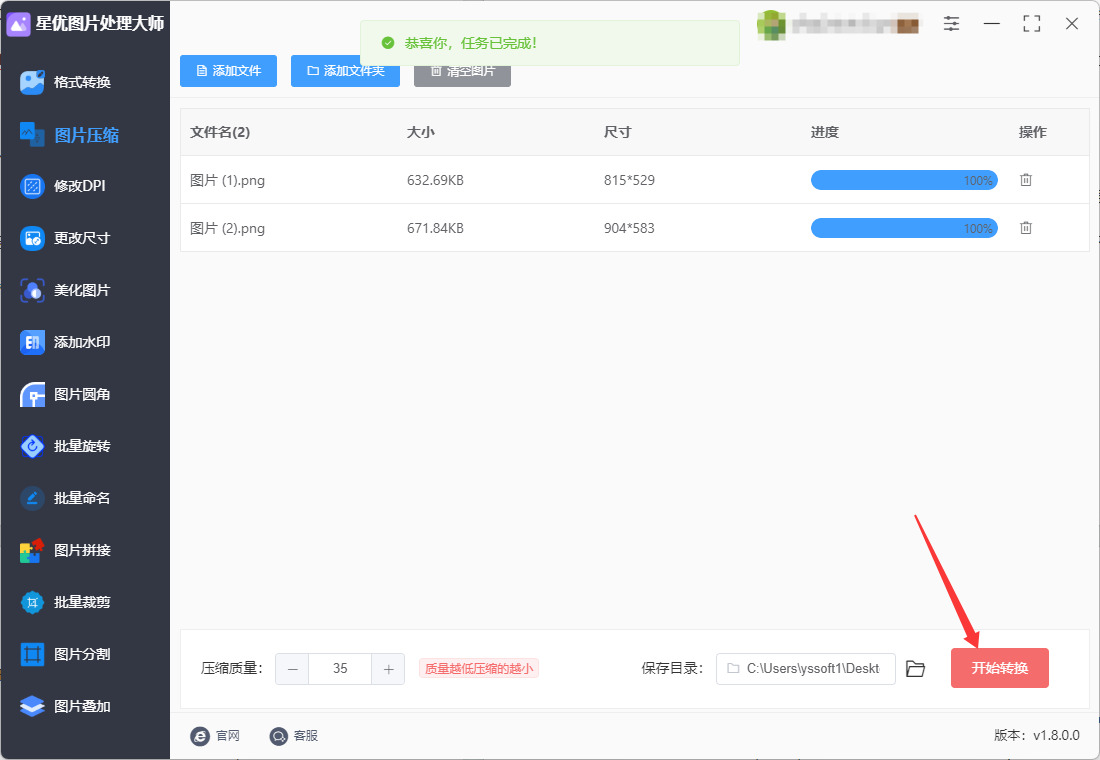Image resolution: width=1100 pixels, height=760 pixels.
Task: Click the 质量越低压缩的越小 hint label
Action: (479, 669)
